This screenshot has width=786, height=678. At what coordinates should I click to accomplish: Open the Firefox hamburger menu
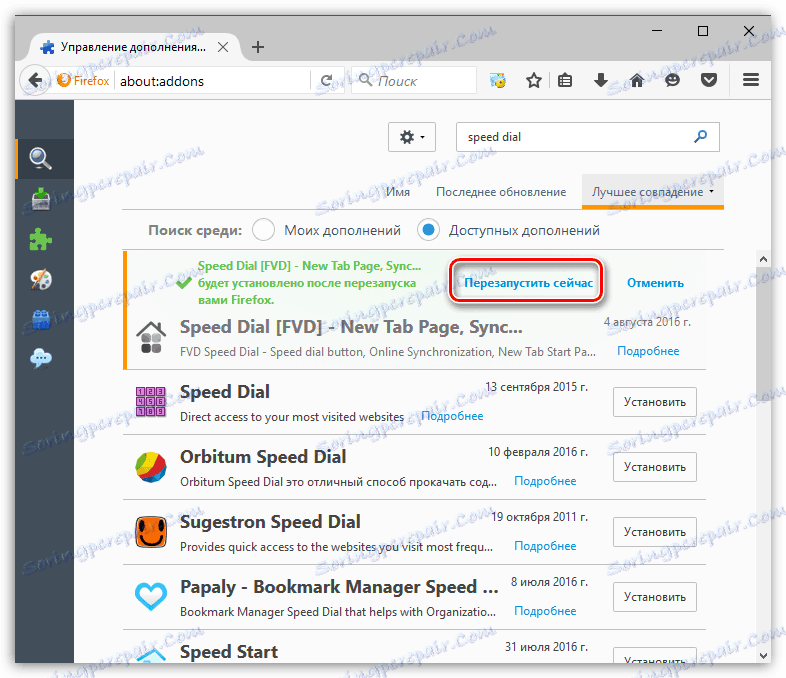(x=750, y=80)
